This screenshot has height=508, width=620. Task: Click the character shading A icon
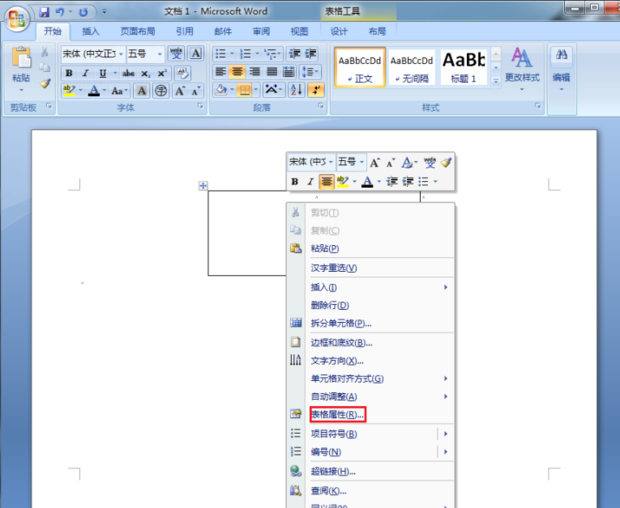tap(141, 91)
